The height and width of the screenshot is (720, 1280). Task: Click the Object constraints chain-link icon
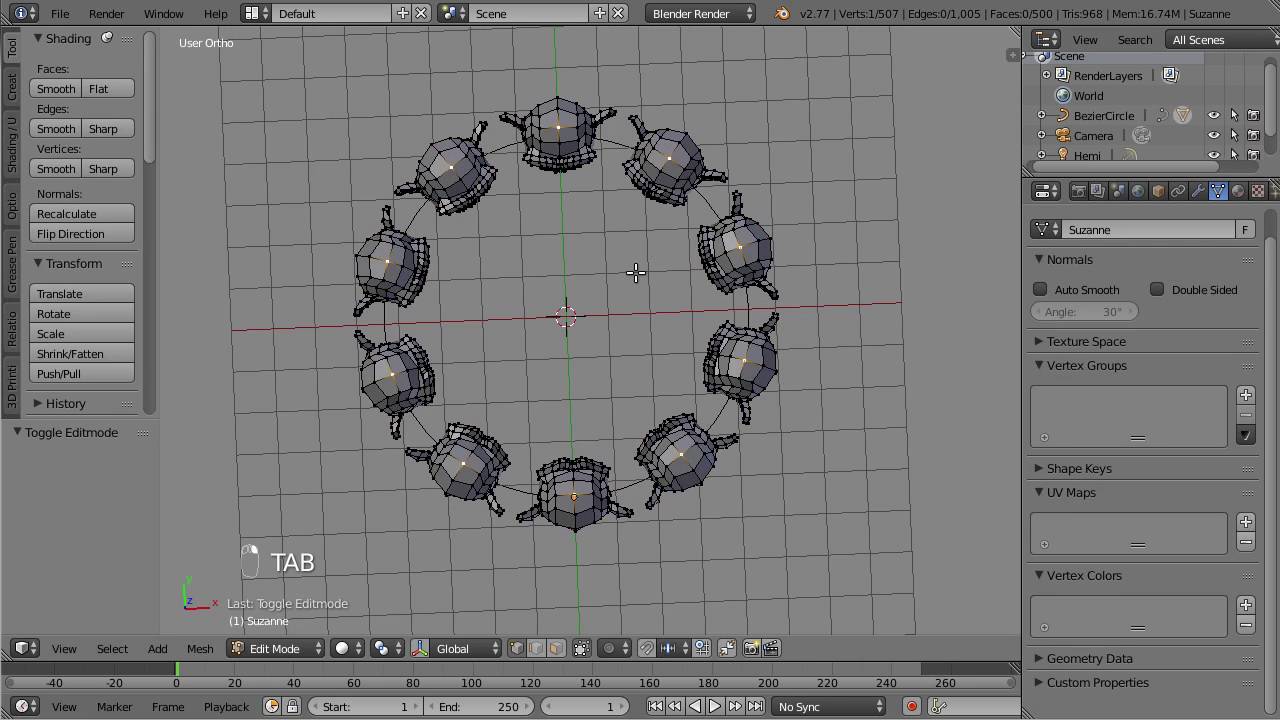click(1178, 191)
